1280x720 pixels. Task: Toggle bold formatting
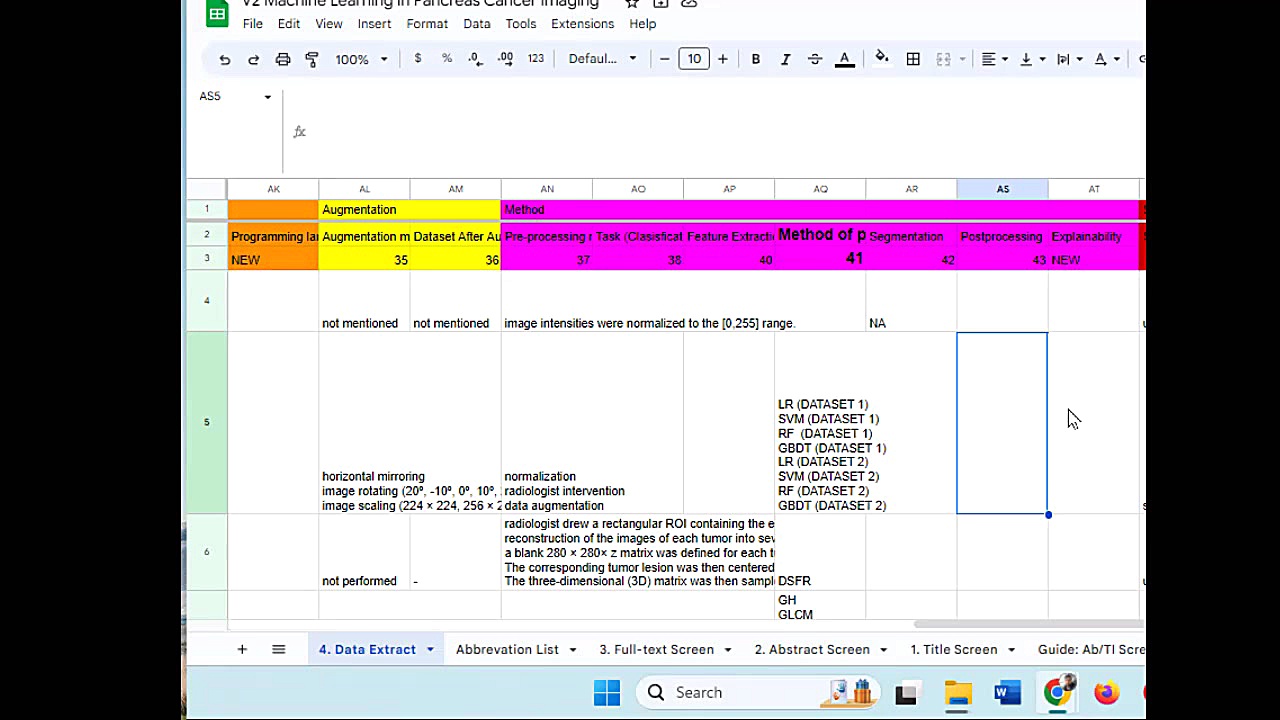[756, 59]
